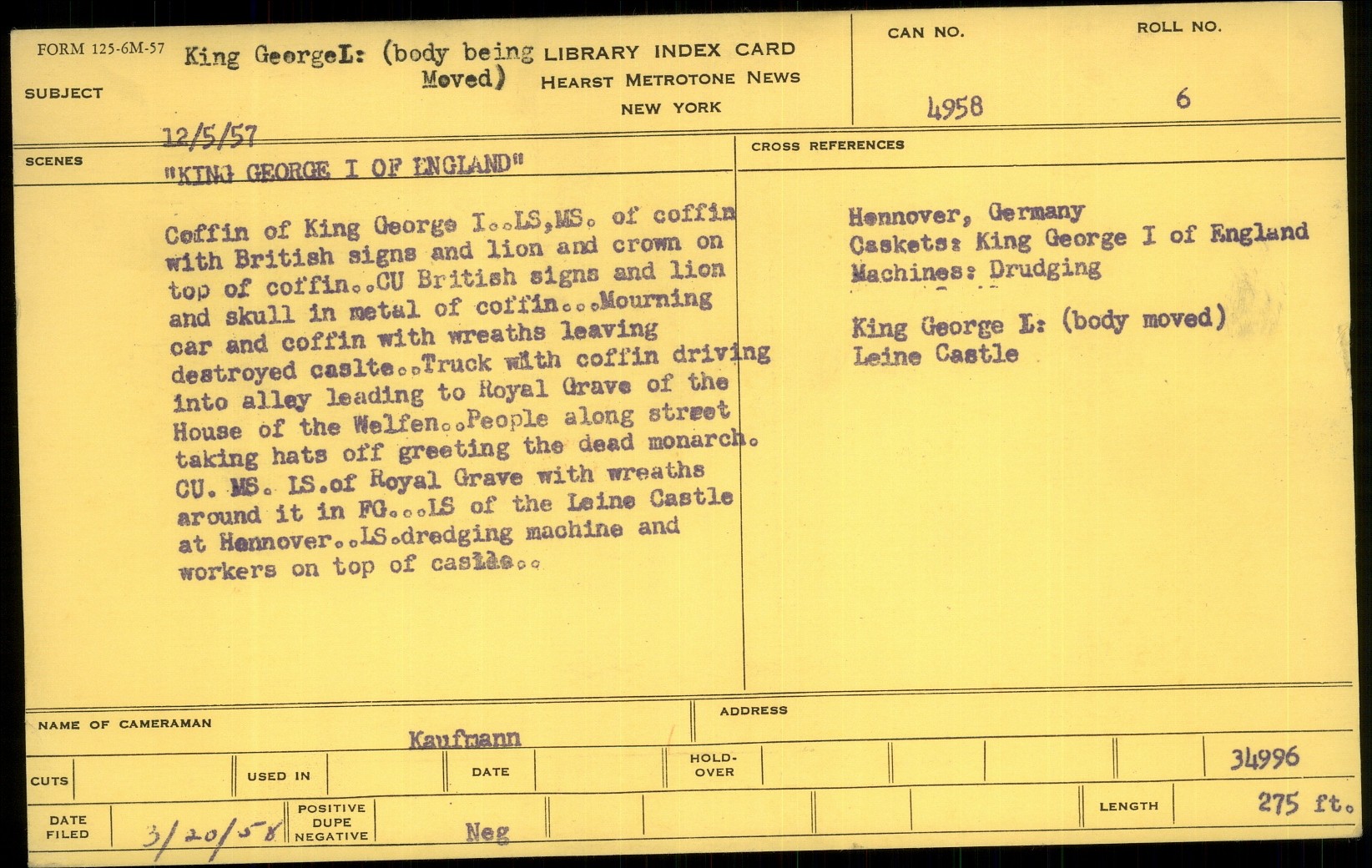1372x868 pixels.
Task: Click the can number 4958
Action: [955, 107]
